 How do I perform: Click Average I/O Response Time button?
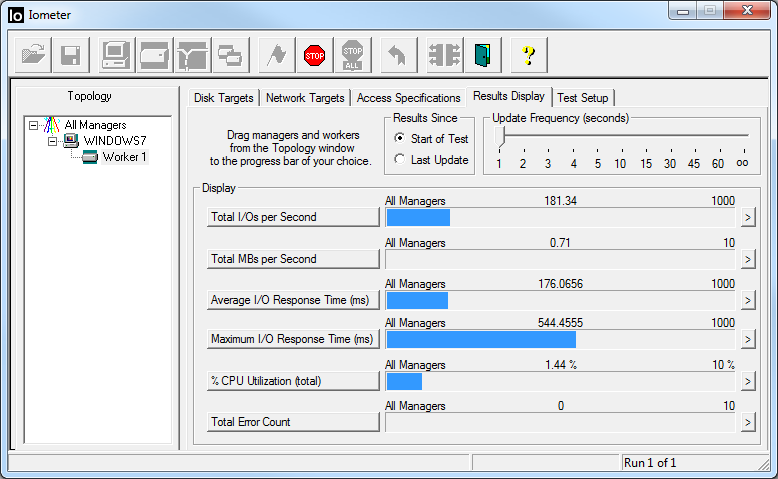(293, 300)
